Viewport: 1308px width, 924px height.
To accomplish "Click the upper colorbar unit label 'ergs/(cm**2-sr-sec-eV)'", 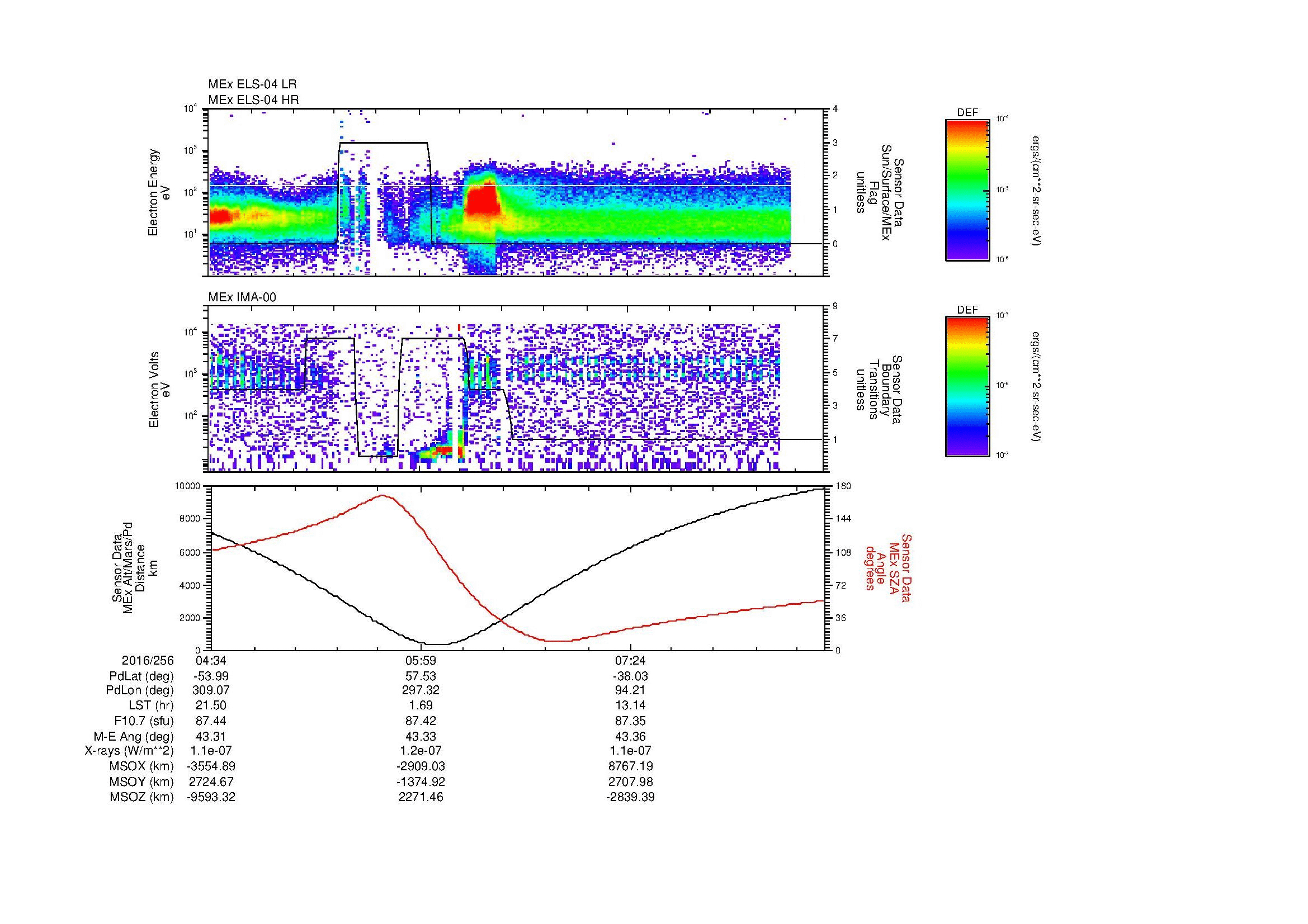I will click(1037, 191).
